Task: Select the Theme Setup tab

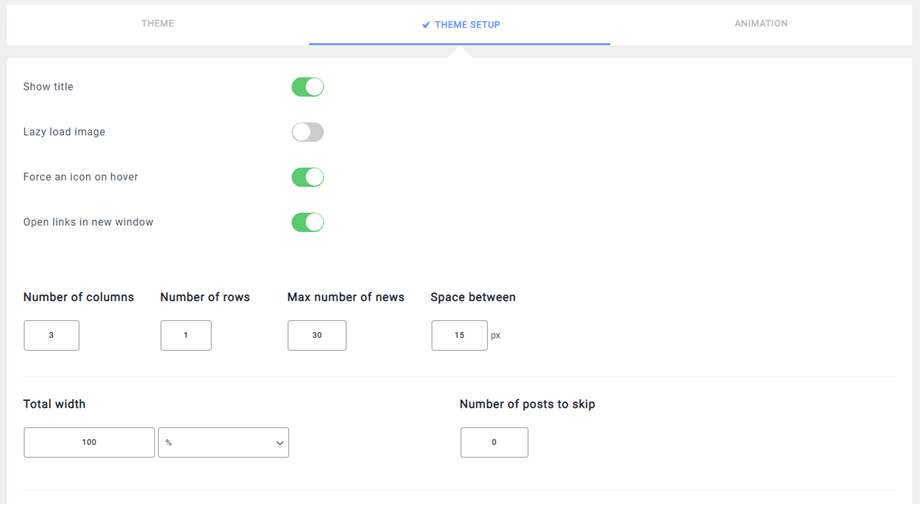Action: 467,25
